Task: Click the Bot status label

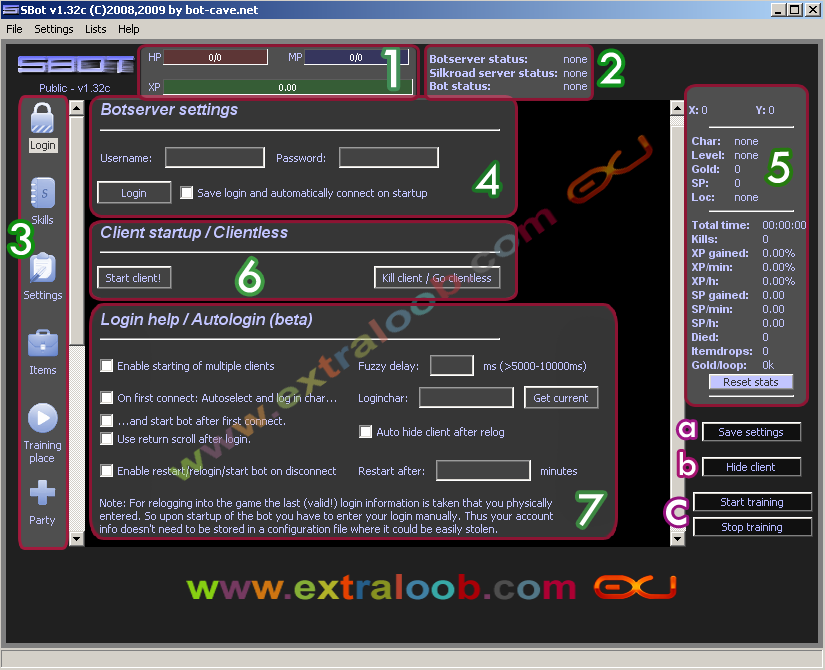Action: point(460,86)
